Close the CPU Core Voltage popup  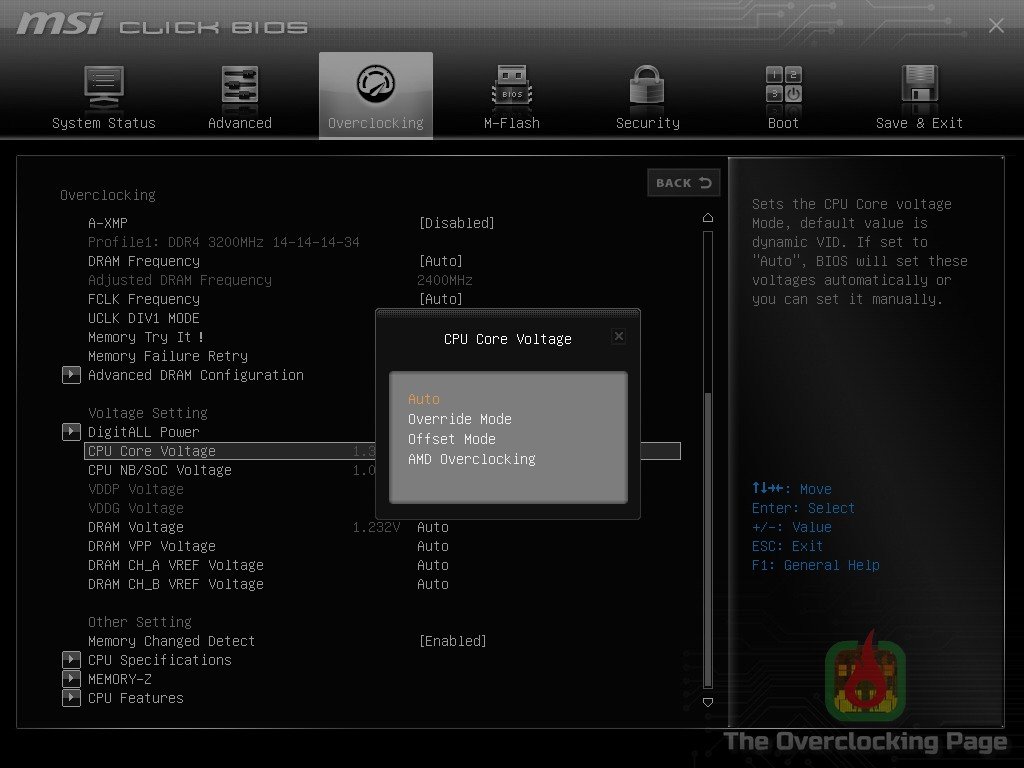point(618,336)
